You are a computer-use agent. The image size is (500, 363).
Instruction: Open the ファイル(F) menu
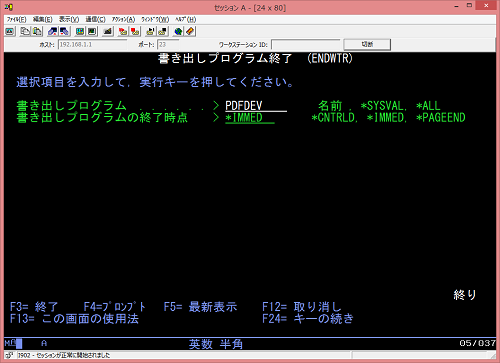point(16,19)
